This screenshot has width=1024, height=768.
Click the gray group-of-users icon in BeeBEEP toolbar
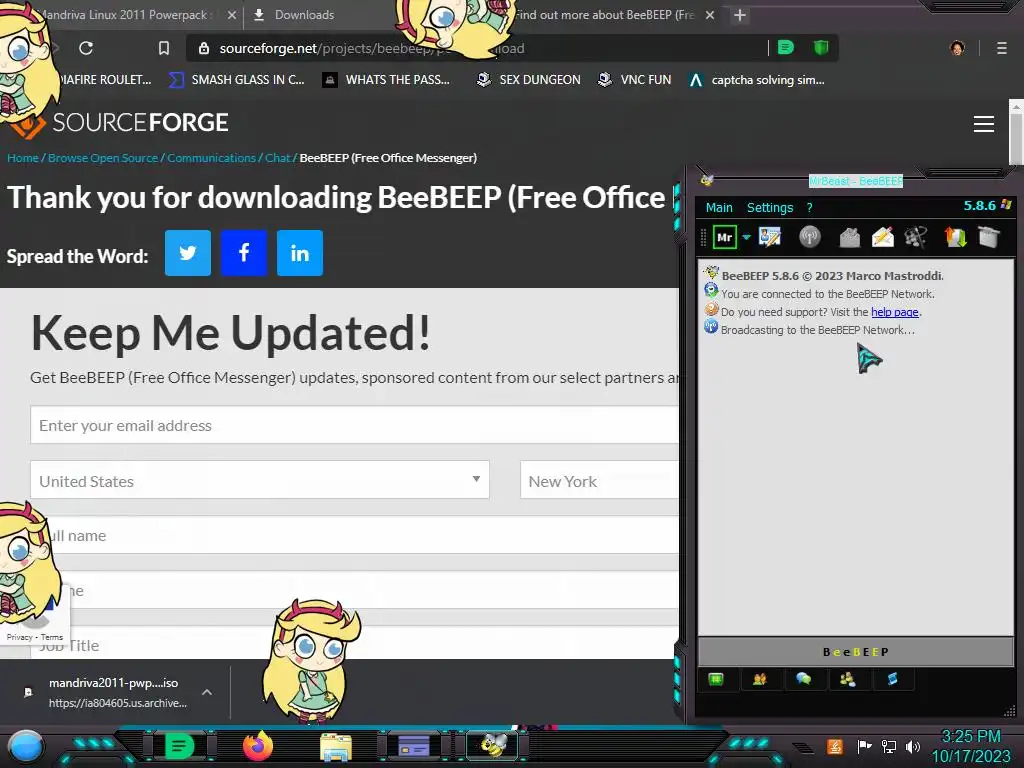point(916,237)
